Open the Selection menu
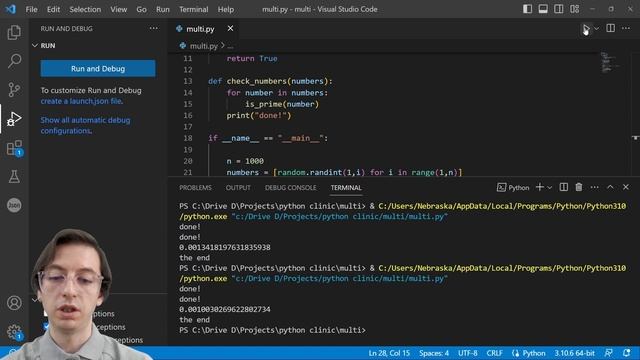Image resolution: width=640 pixels, height=360 pixels. click(x=85, y=9)
